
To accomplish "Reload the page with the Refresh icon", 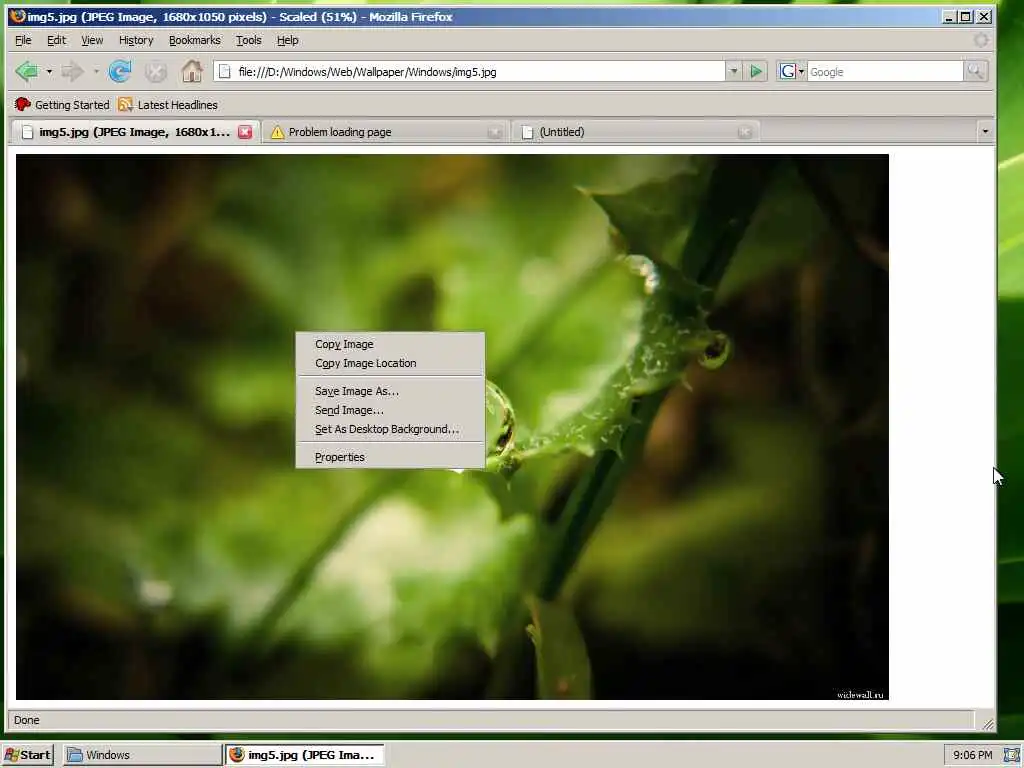I will pos(120,71).
